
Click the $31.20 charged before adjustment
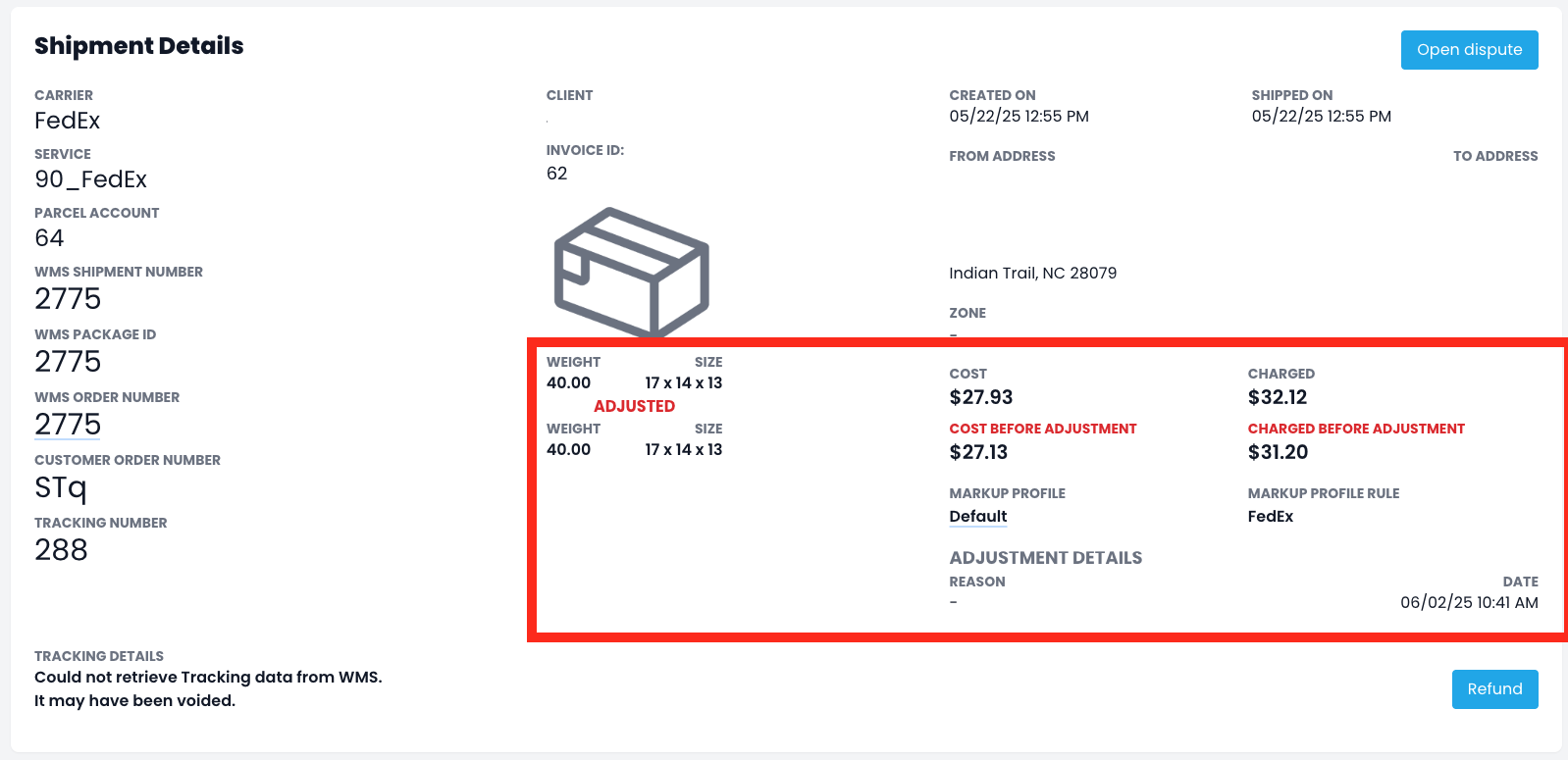coord(1277,452)
